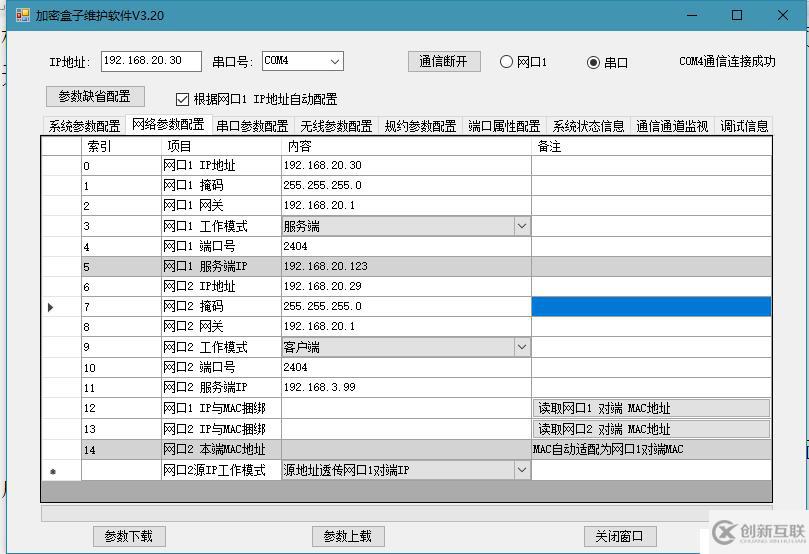Screen dimensions: 809x554
Task: Maximize the 加密盒子维护软件 window
Action: pyautogui.click(x=737, y=15)
